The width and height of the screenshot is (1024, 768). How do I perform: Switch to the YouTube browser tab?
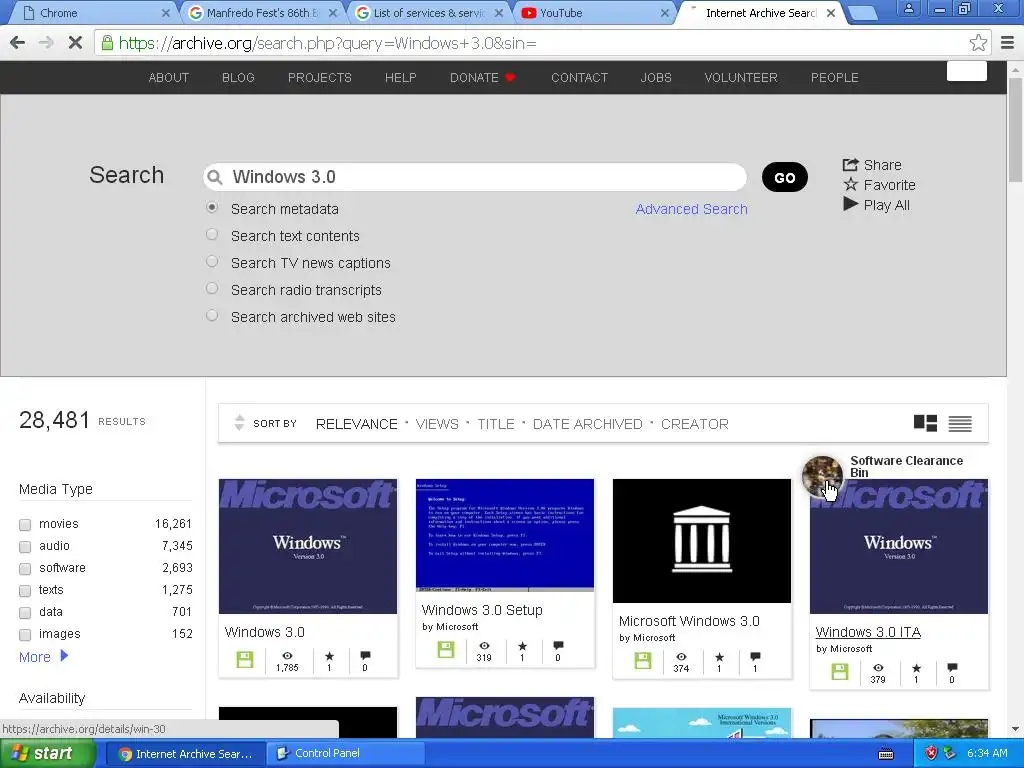tap(594, 12)
